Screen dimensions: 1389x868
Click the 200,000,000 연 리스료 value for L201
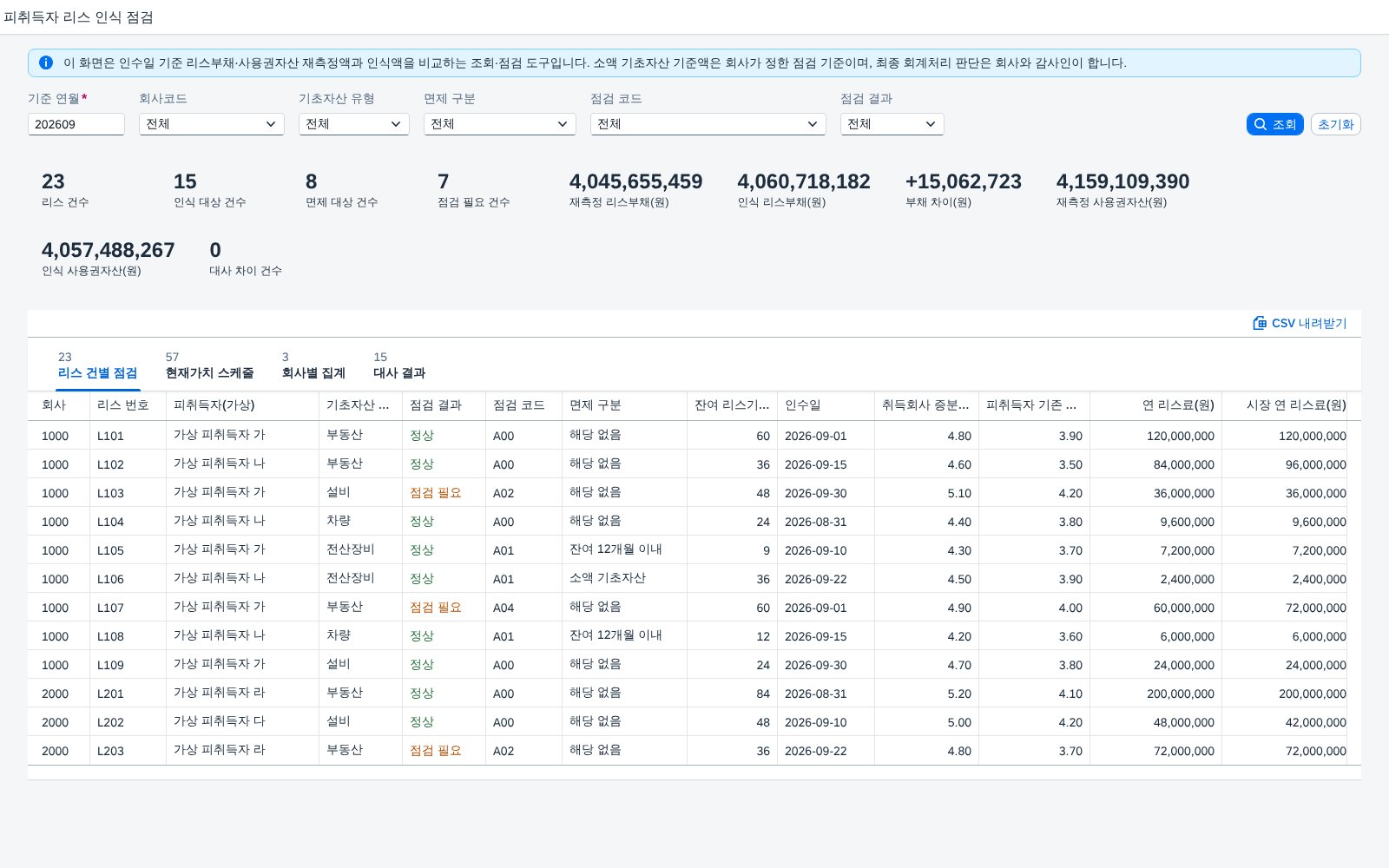pos(1181,694)
